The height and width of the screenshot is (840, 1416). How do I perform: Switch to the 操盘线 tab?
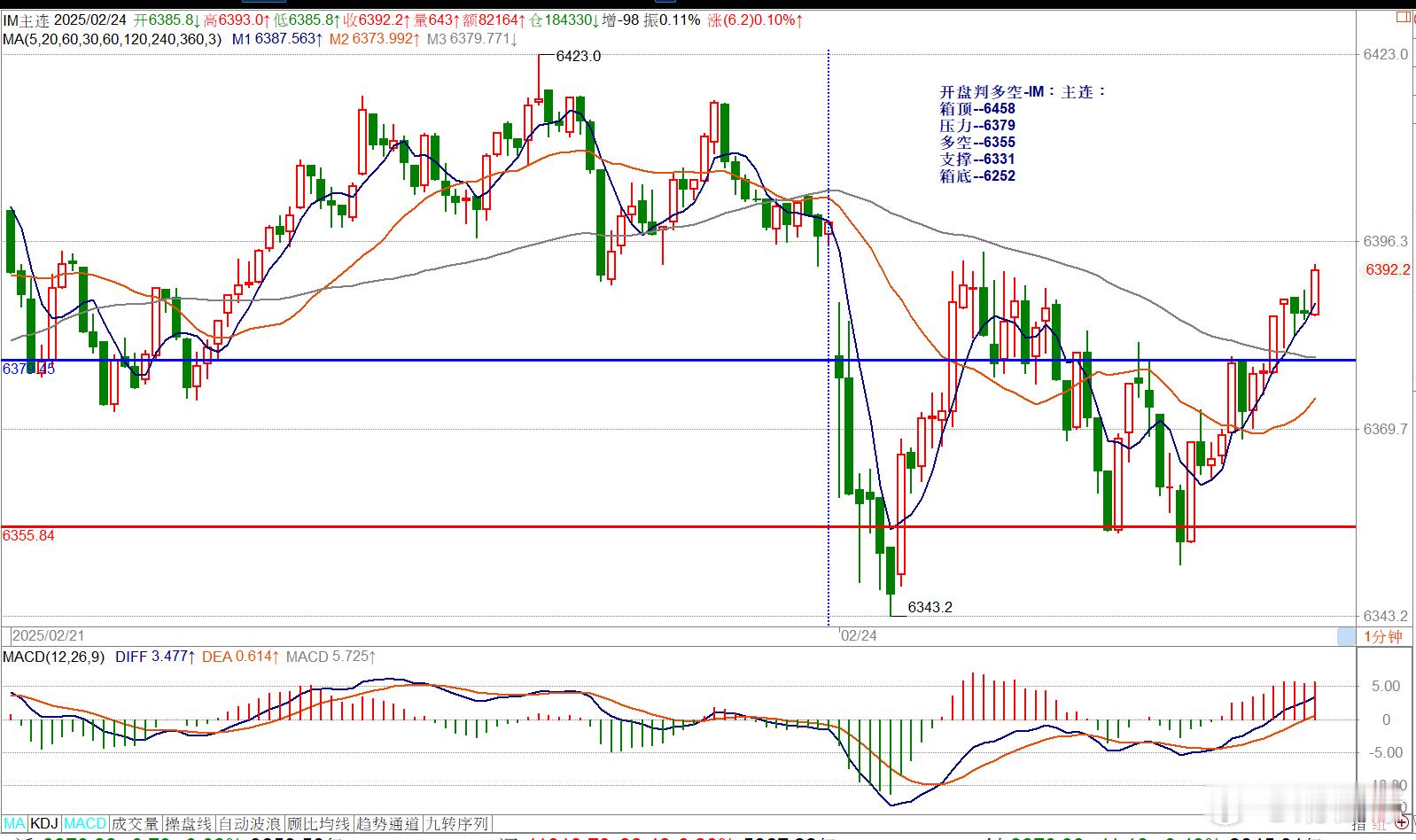tap(188, 824)
